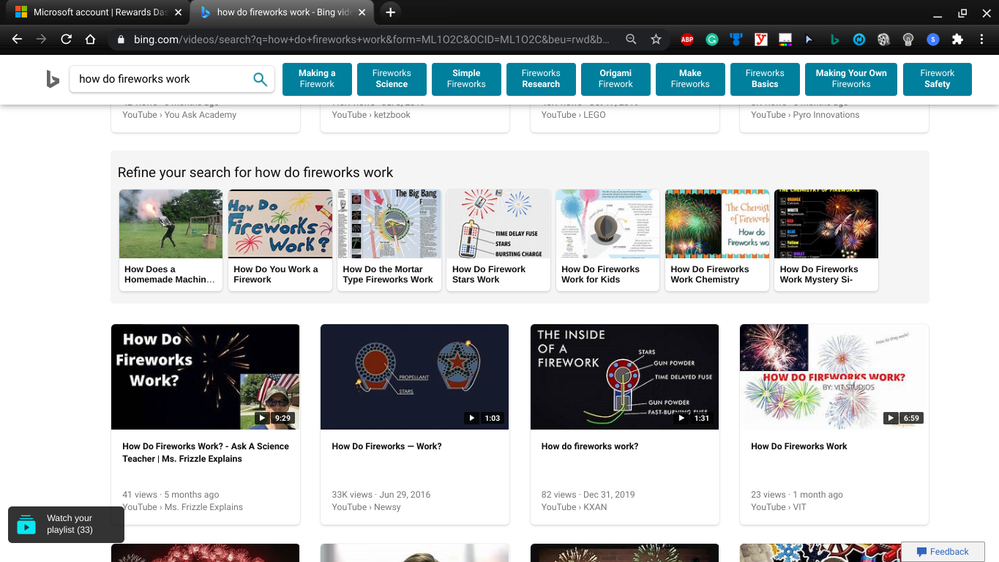The width and height of the screenshot is (999, 562).
Task: Open How Do the Mortar Type Fireworks Work
Action: coord(389,240)
